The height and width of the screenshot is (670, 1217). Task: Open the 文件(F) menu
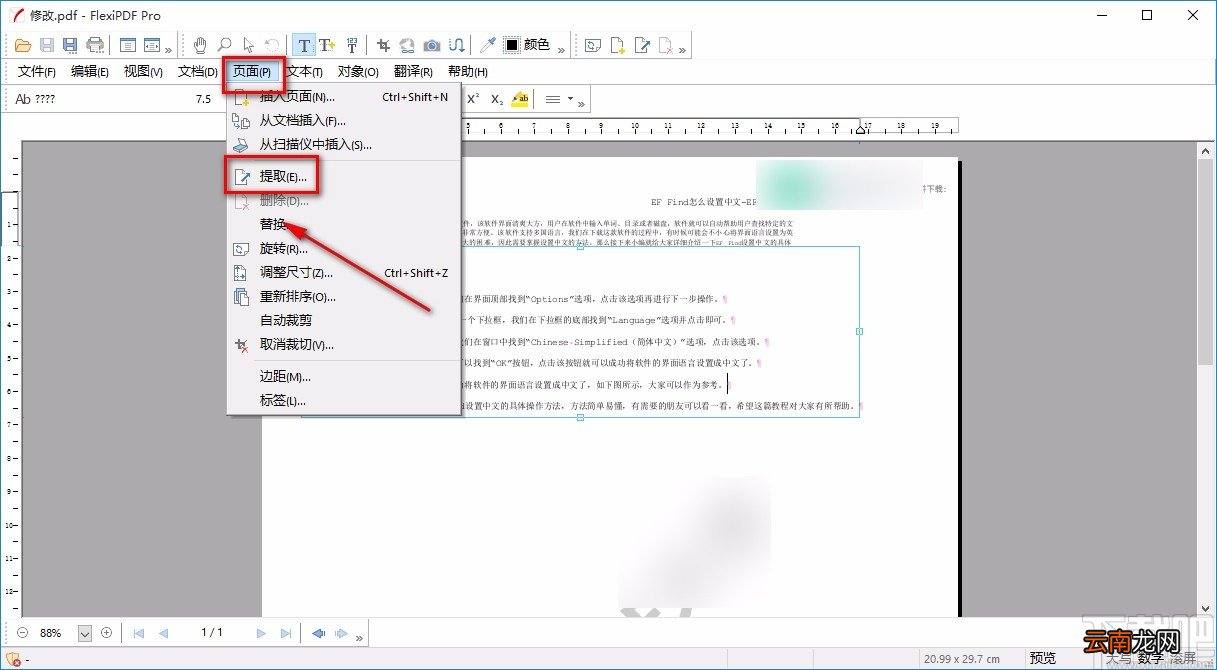pyautogui.click(x=37, y=72)
